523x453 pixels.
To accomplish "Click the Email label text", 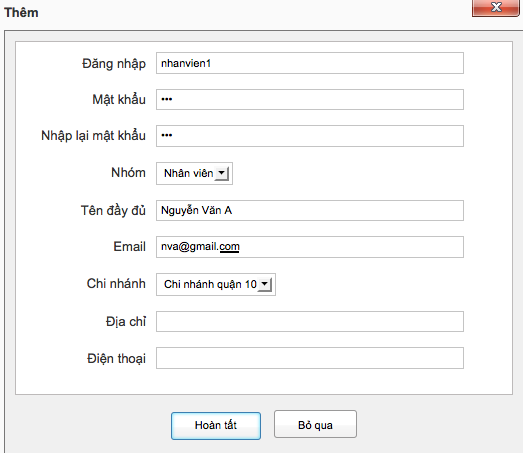I will 129,247.
